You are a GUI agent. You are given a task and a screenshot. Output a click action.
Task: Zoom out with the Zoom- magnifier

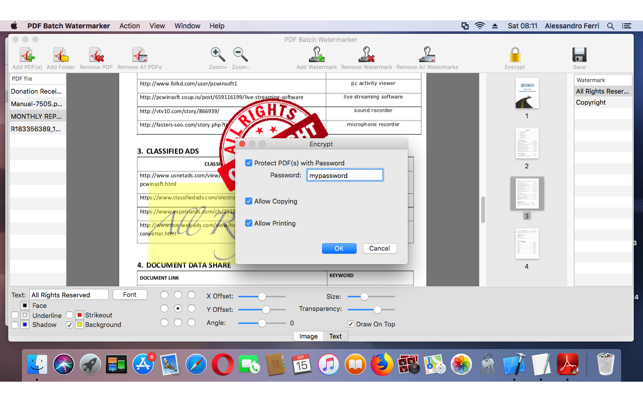click(240, 54)
